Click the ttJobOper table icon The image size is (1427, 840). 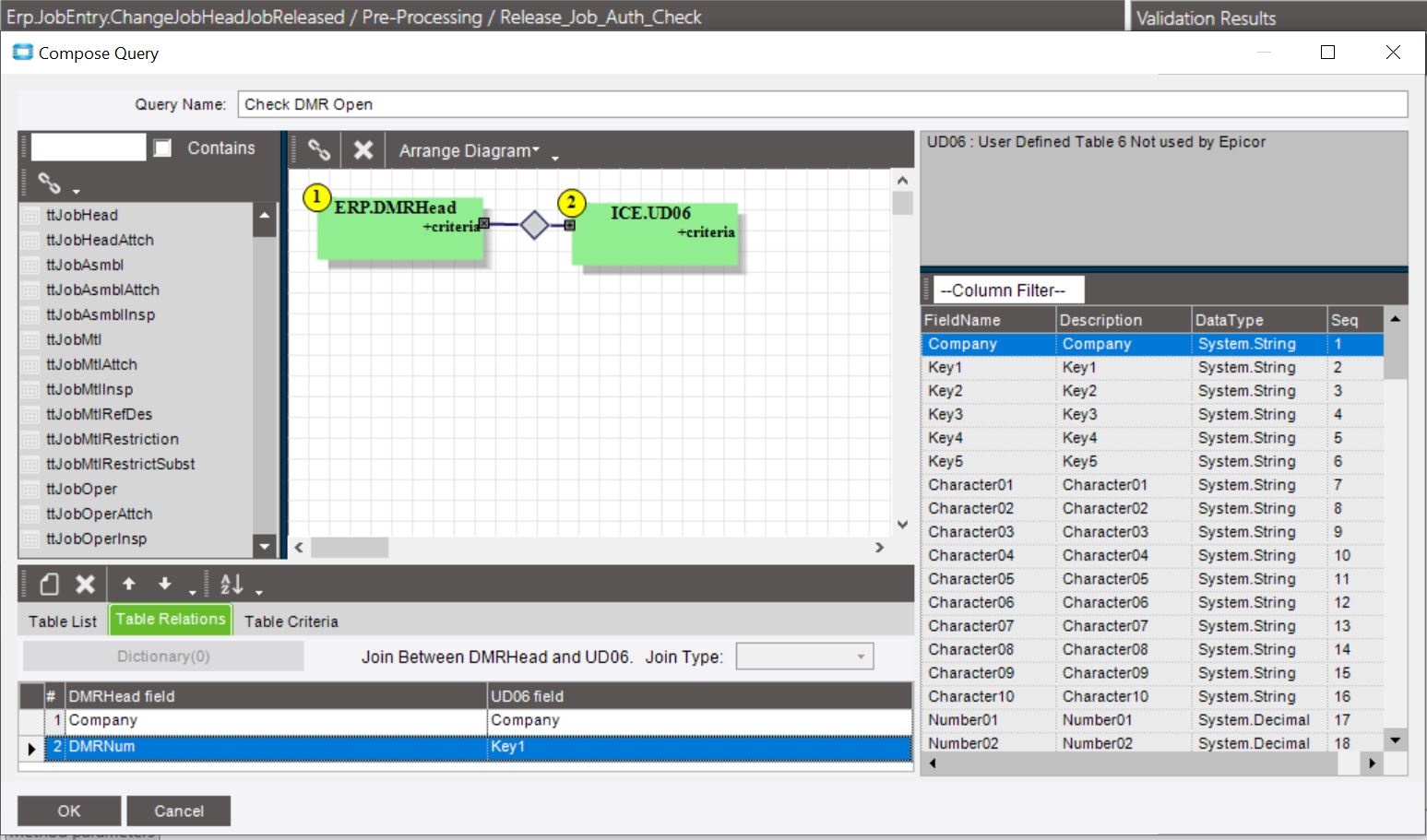coord(32,490)
